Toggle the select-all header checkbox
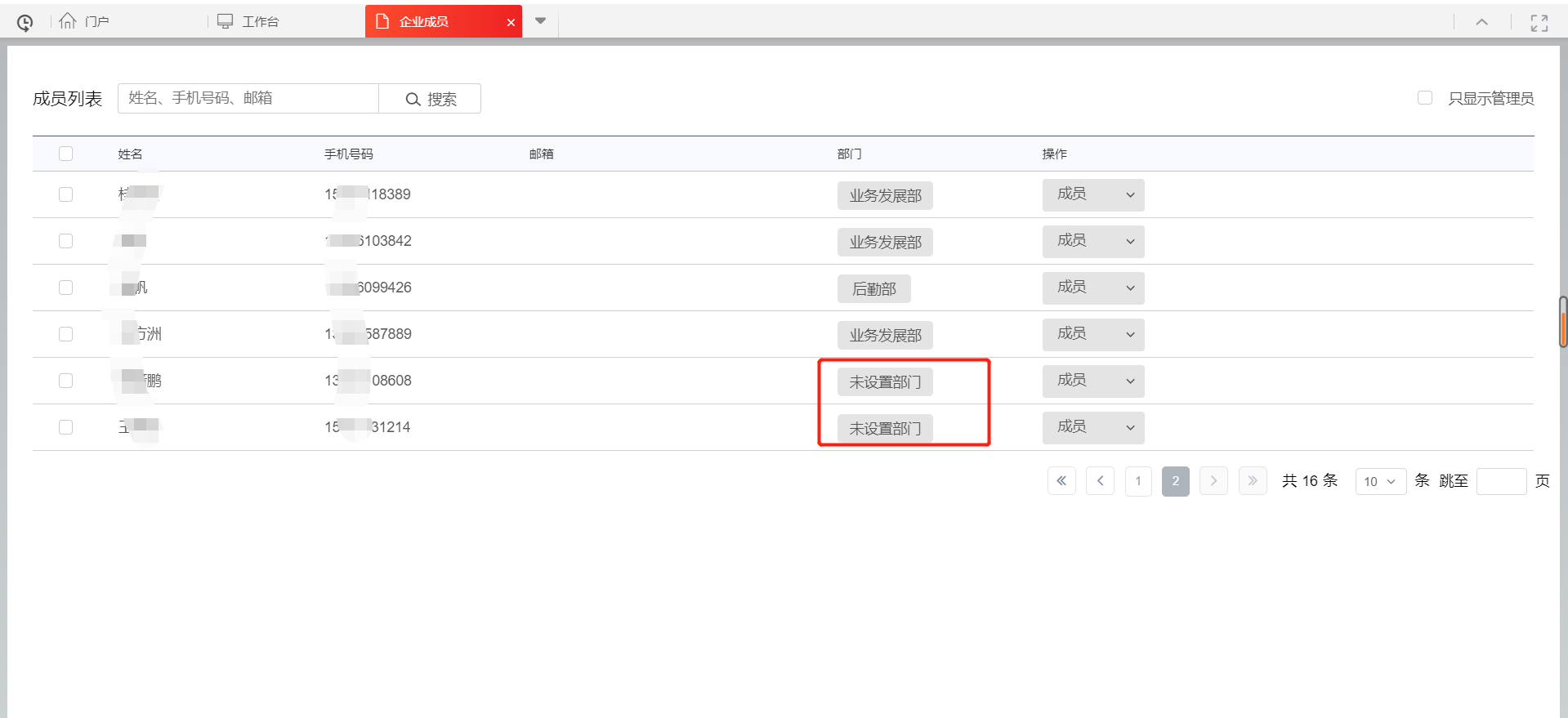The height and width of the screenshot is (718, 1568). click(x=66, y=154)
